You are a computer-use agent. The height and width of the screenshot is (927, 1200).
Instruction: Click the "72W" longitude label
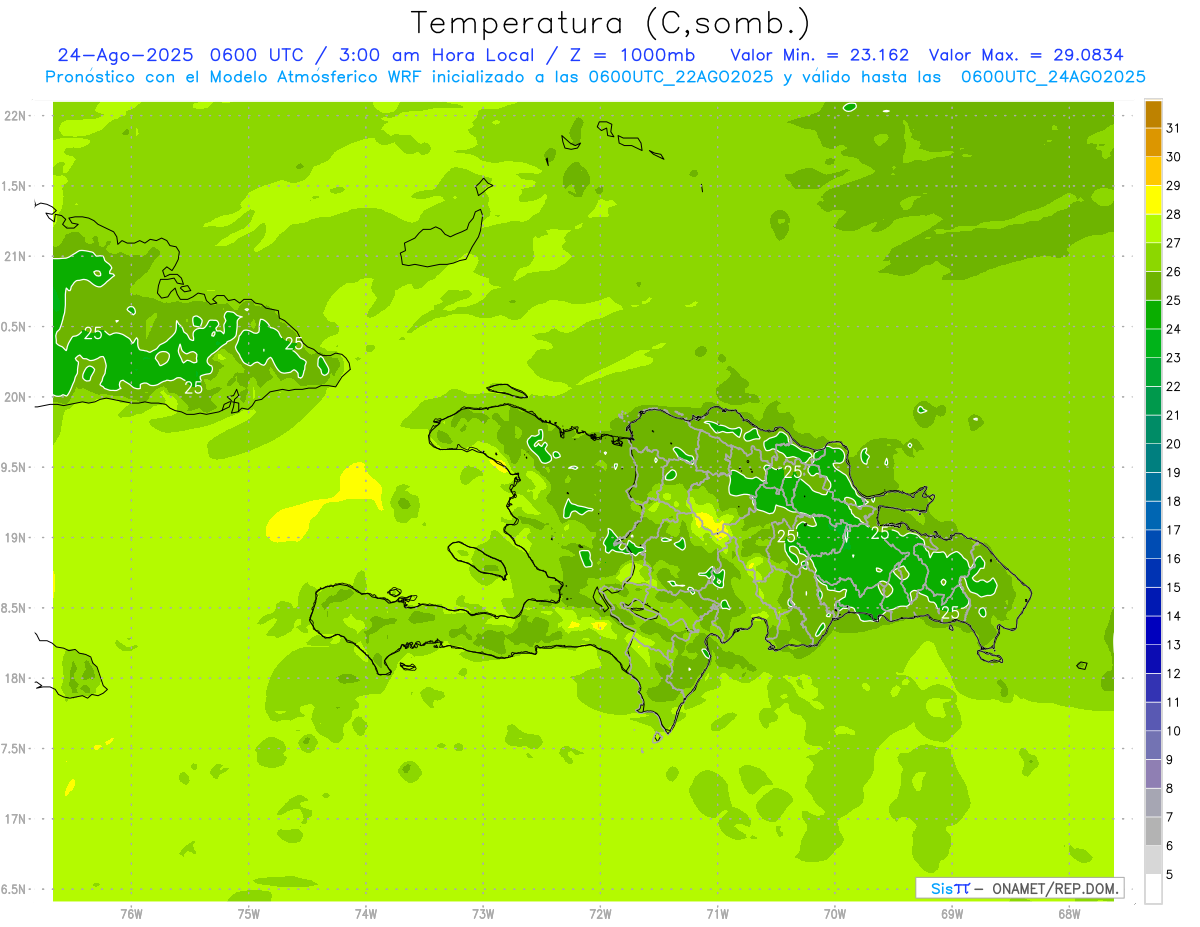pyautogui.click(x=600, y=913)
